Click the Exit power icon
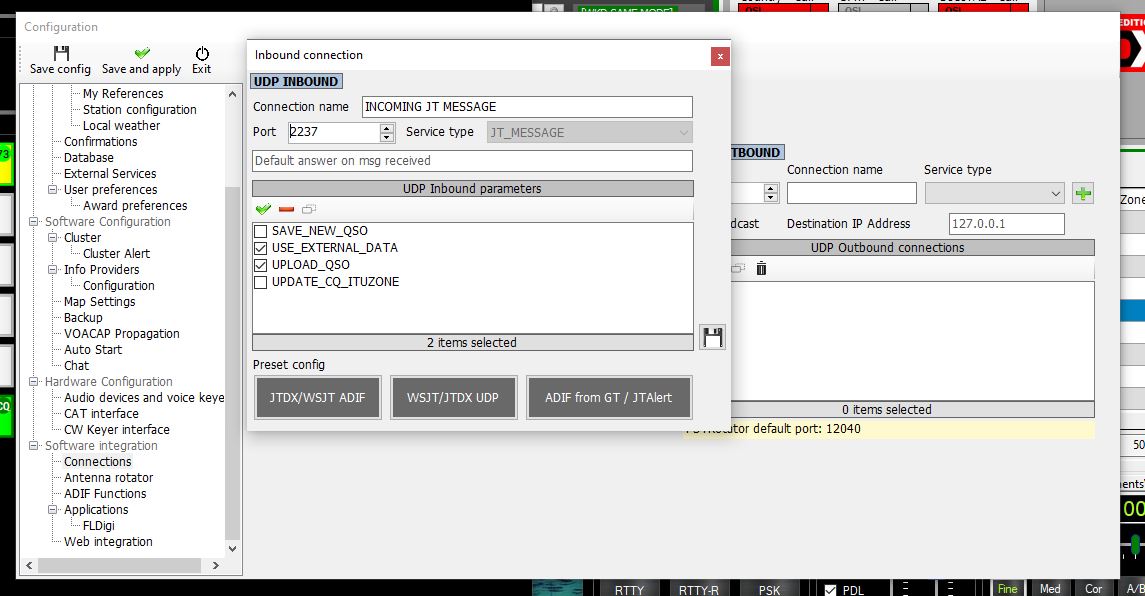1145x596 pixels. tap(202, 53)
